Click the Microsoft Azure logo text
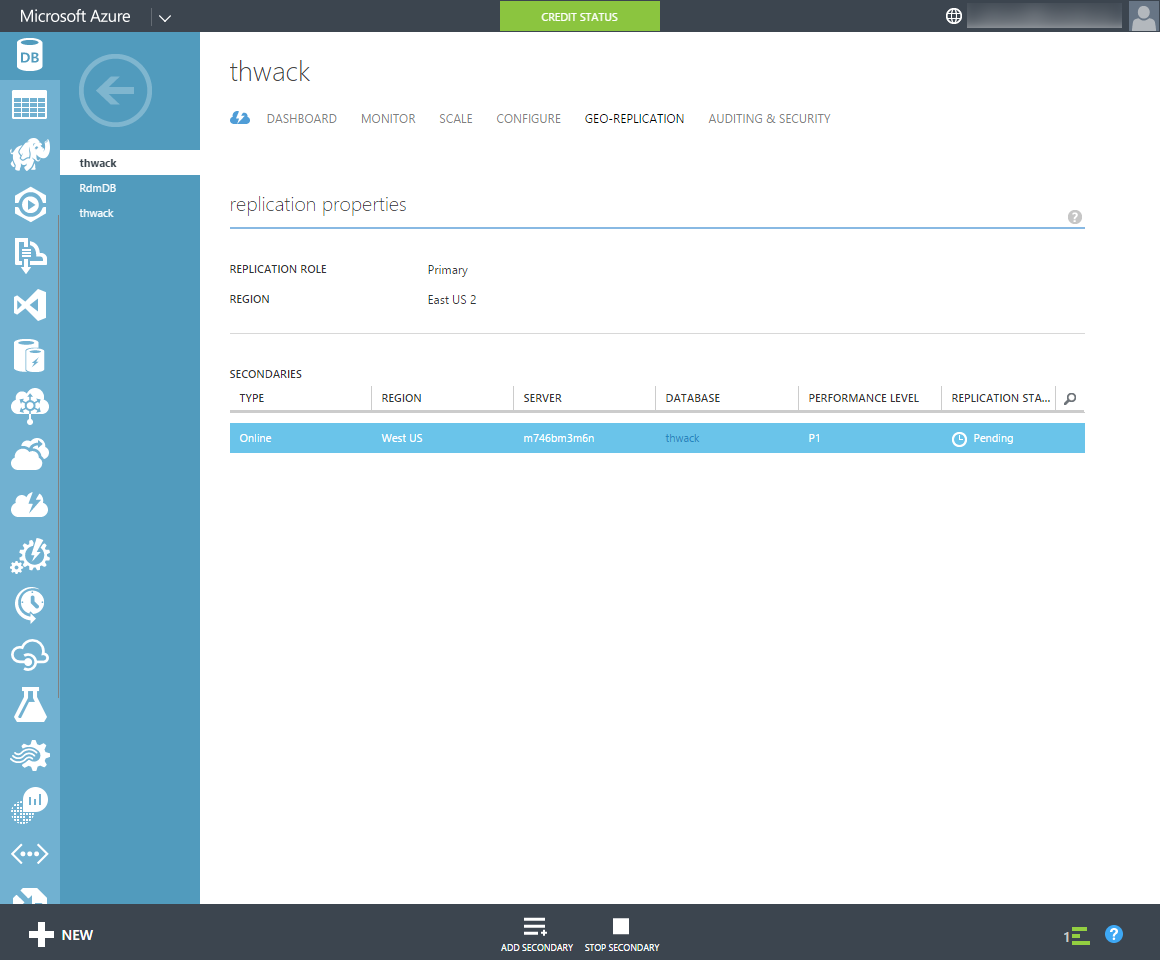Viewport: 1160px width, 960px height. (75, 16)
